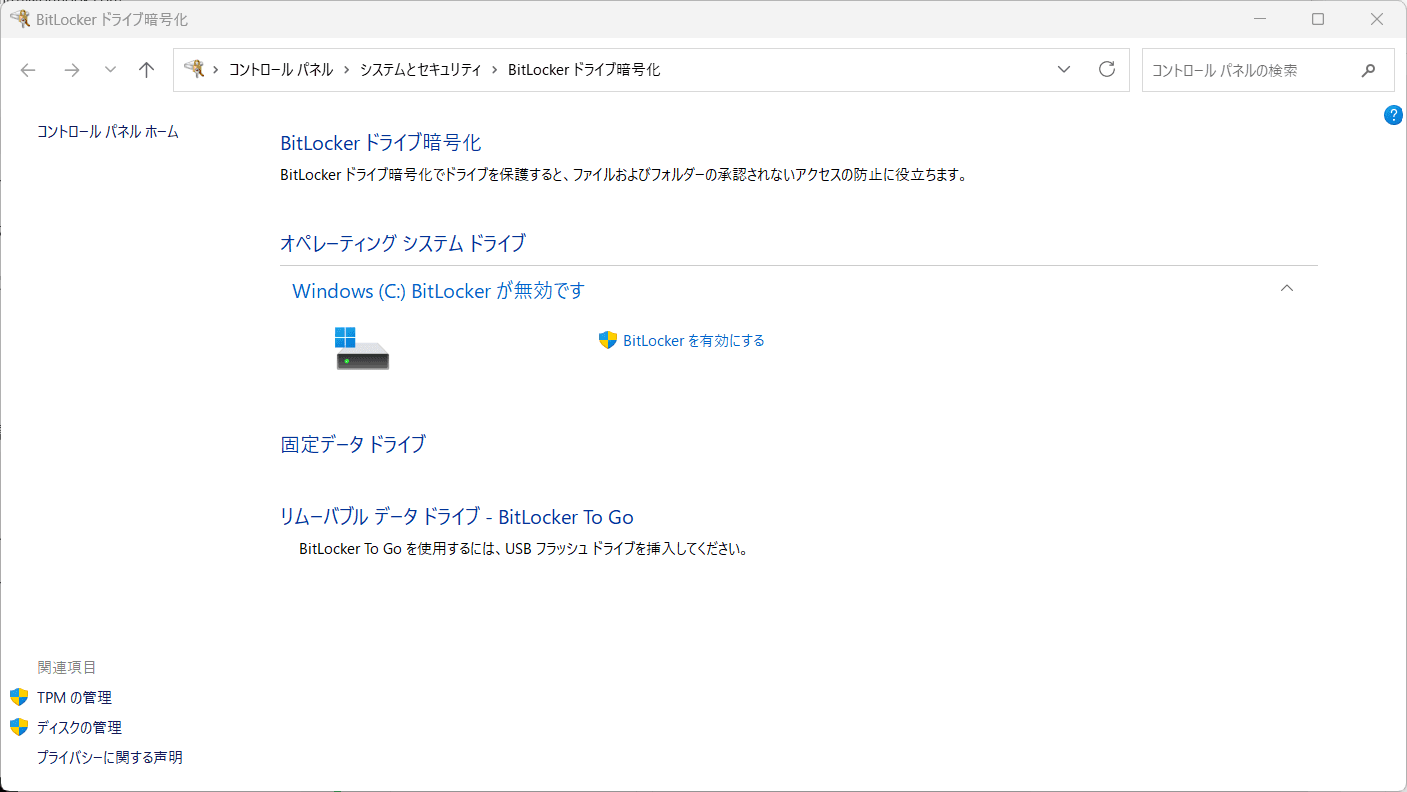The height and width of the screenshot is (792, 1407).
Task: Collapse the Windows (C:) drive section
Action: (x=1287, y=288)
